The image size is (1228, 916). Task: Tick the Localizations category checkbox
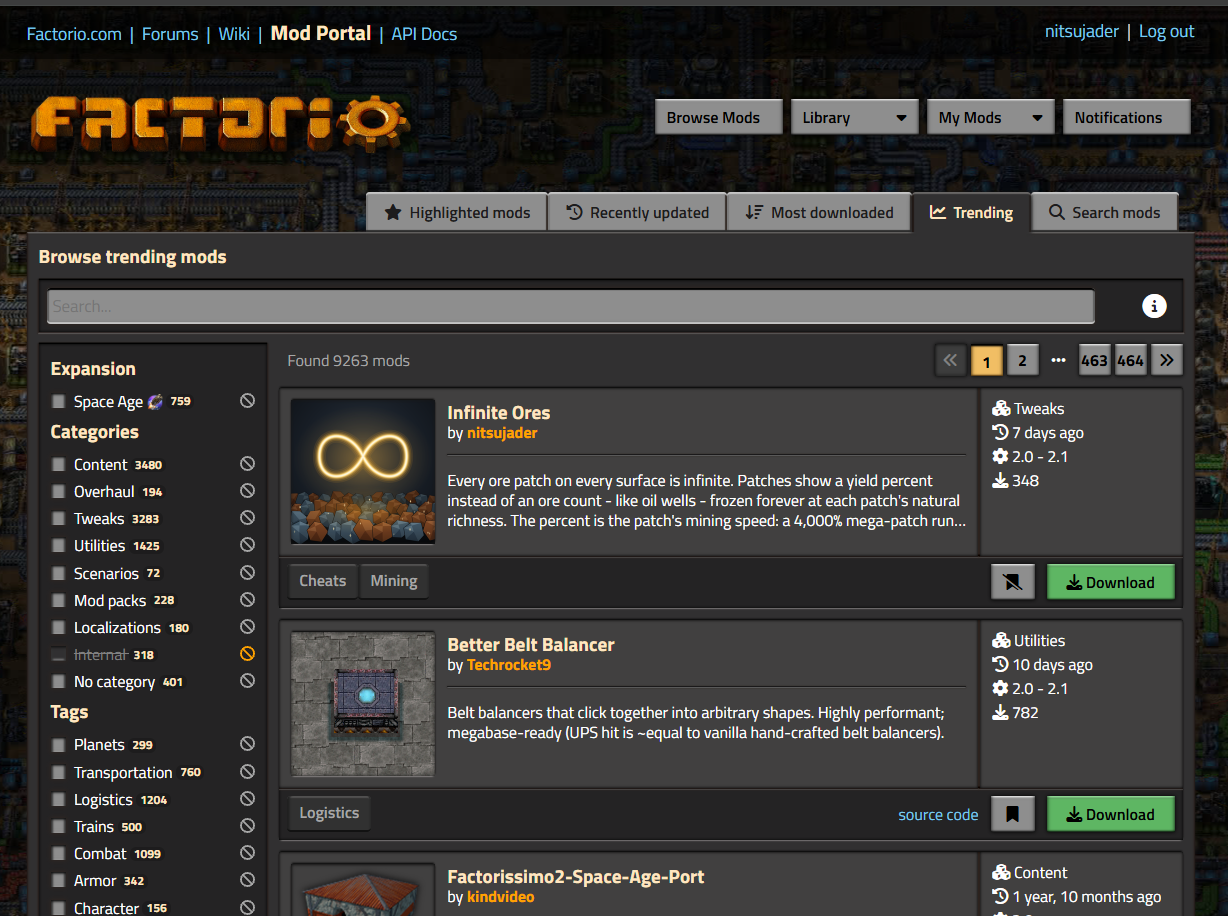(59, 627)
